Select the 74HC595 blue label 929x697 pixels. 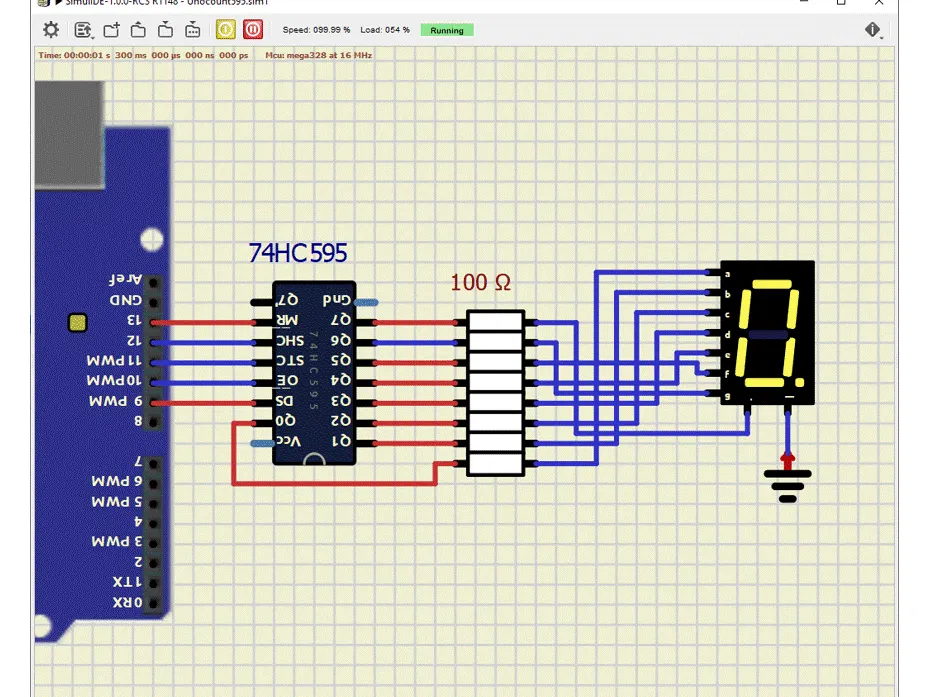[x=297, y=253]
